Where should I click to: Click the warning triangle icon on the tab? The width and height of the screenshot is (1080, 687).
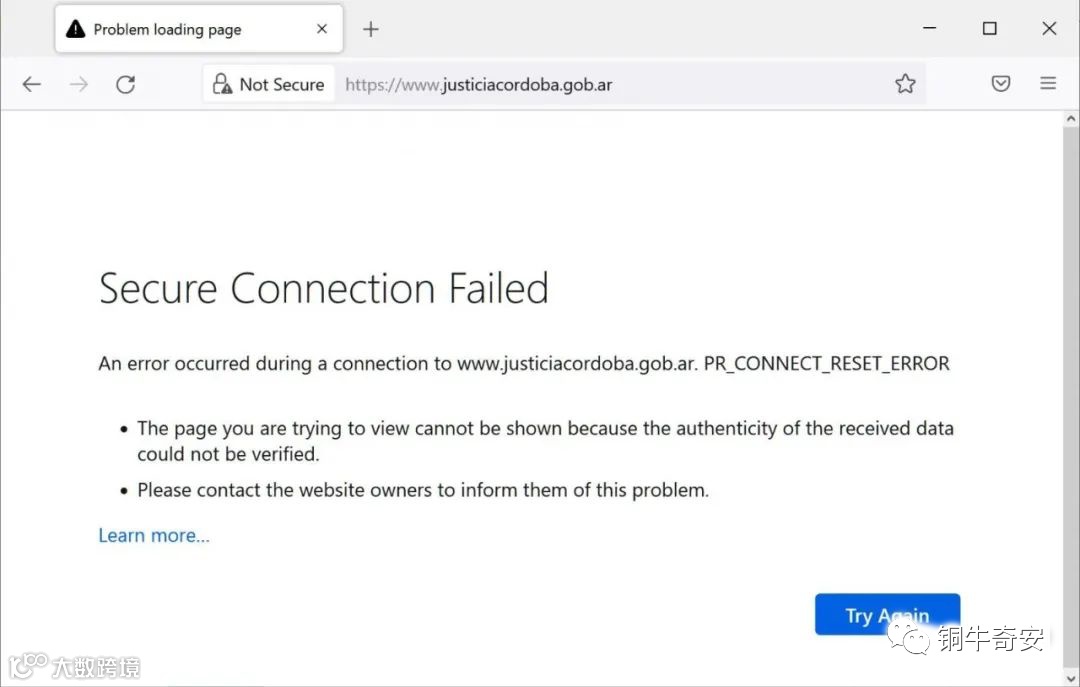click(75, 29)
